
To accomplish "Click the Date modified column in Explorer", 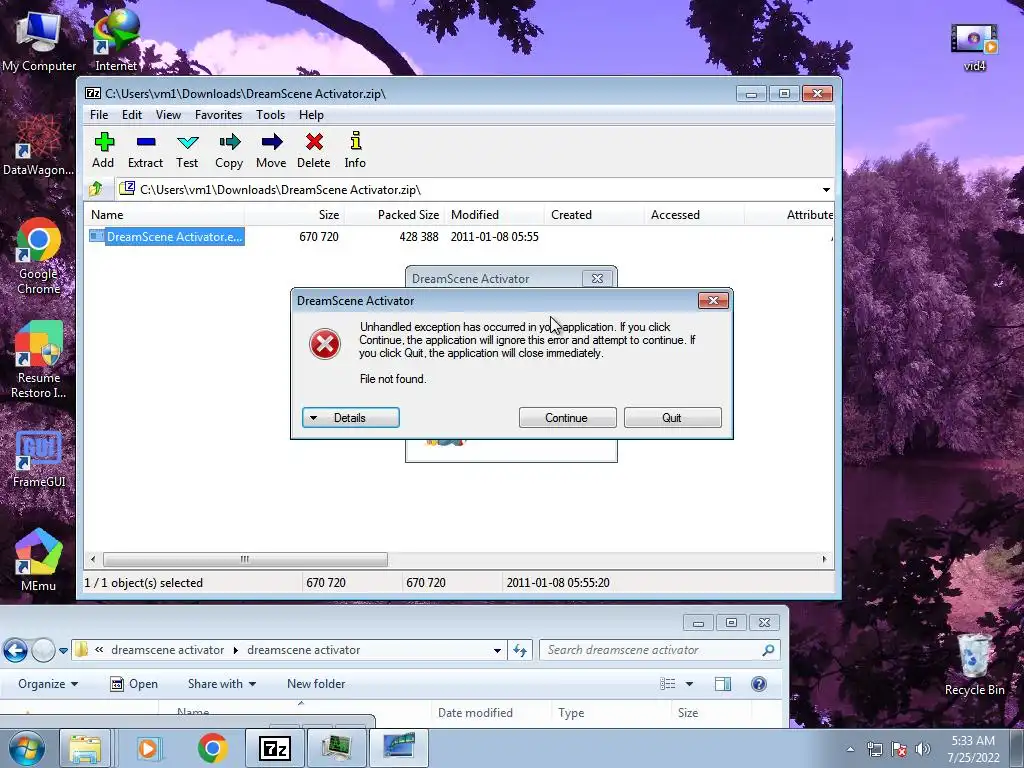I will click(x=490, y=713).
